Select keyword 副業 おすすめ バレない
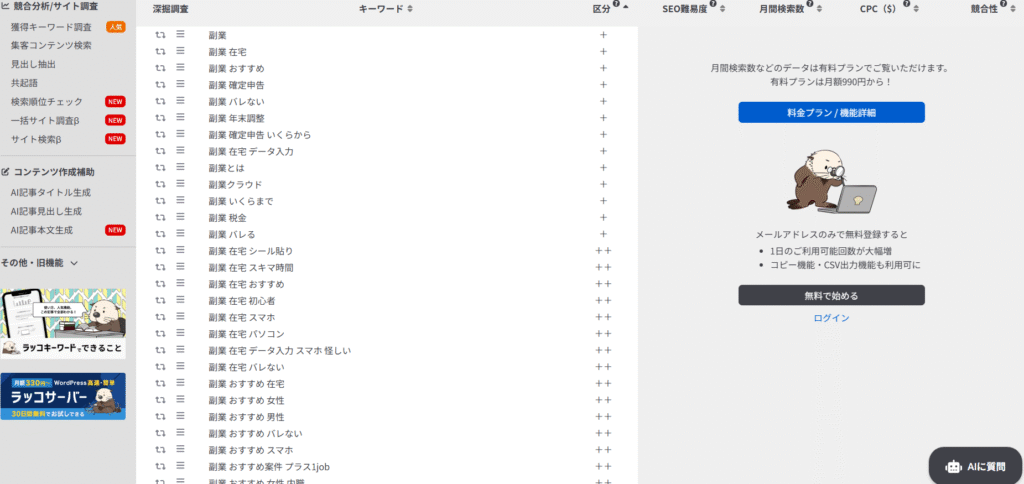 pyautogui.click(x=255, y=434)
